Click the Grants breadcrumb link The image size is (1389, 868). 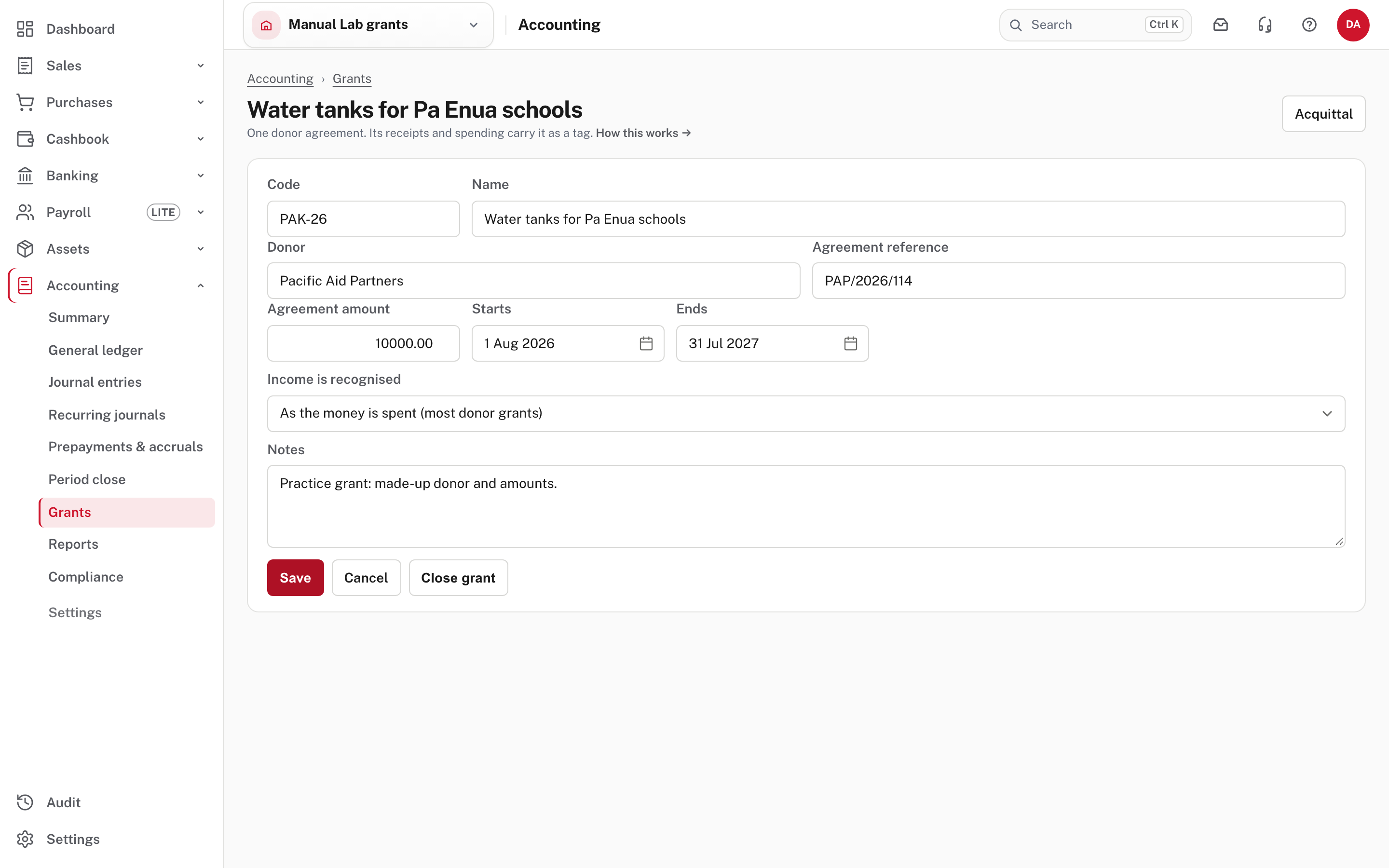point(352,79)
